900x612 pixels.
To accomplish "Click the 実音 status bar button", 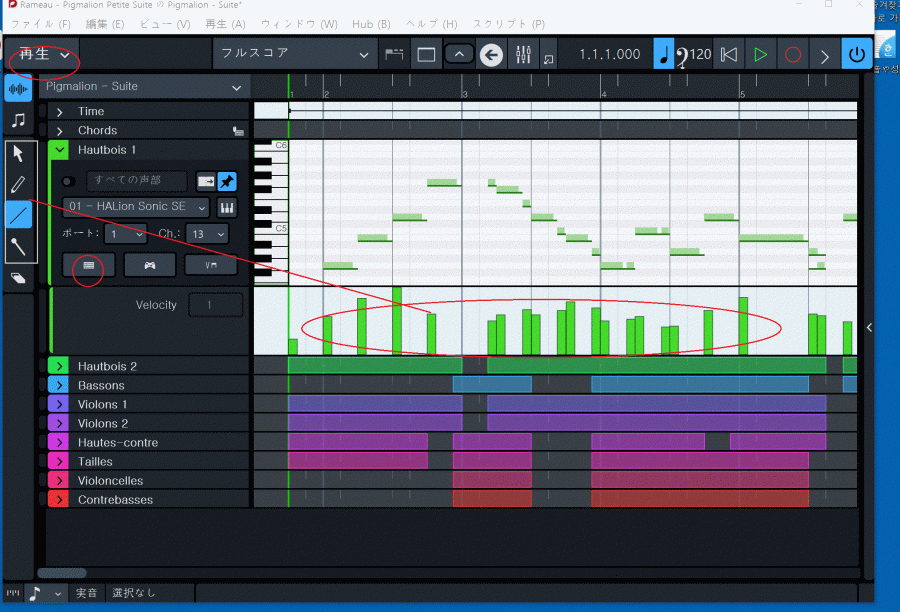I will tap(87, 593).
